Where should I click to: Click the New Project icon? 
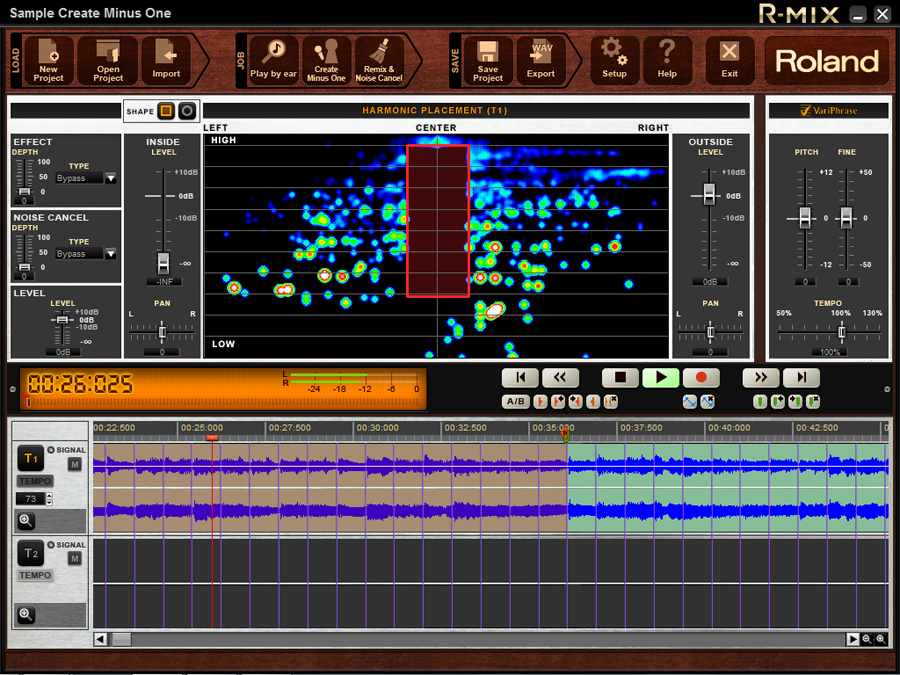pyautogui.click(x=48, y=61)
